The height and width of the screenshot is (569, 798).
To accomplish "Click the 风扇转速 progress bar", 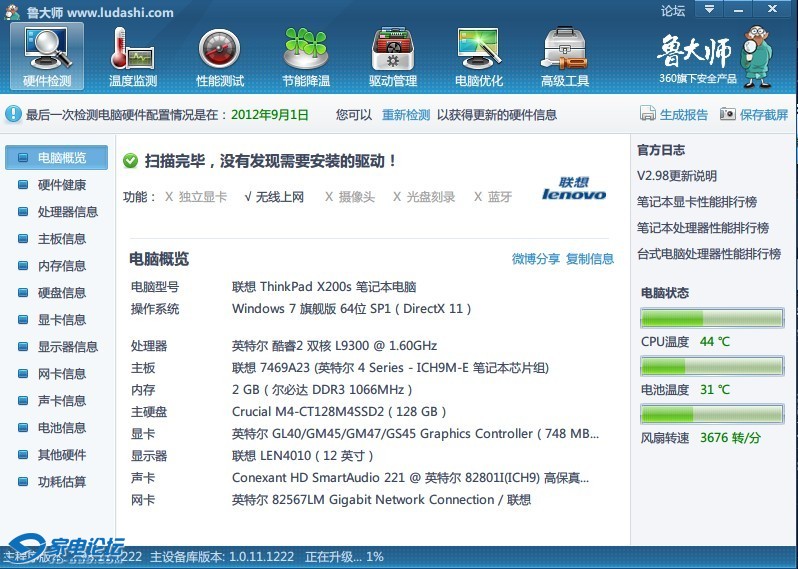I will 712,414.
